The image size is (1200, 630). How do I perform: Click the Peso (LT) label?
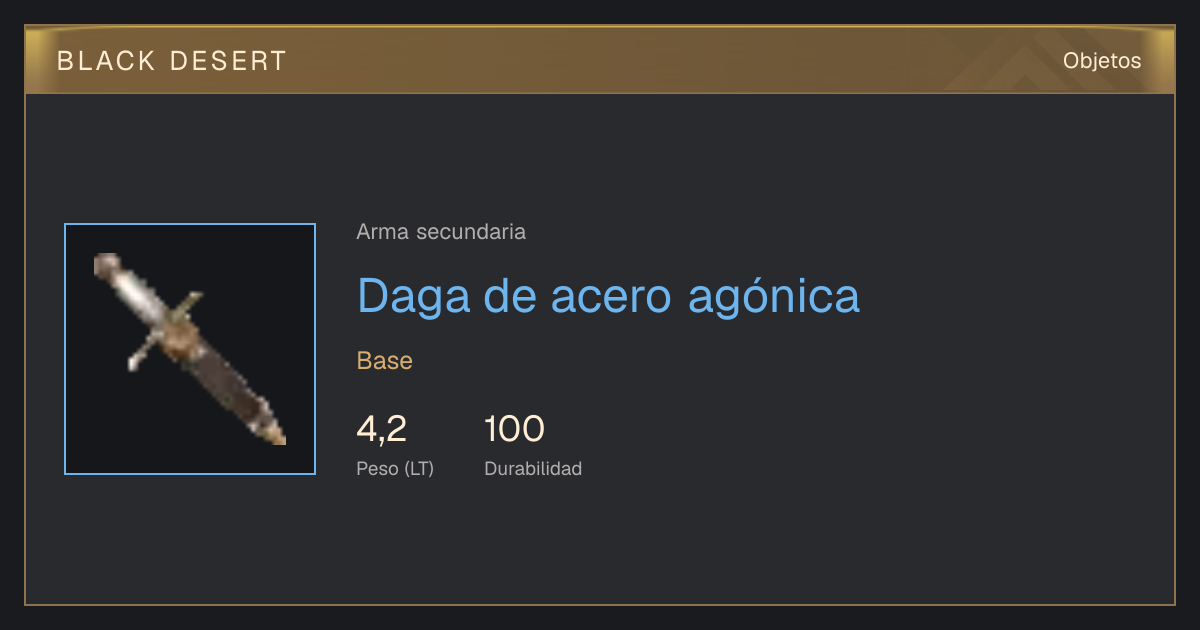tap(395, 468)
